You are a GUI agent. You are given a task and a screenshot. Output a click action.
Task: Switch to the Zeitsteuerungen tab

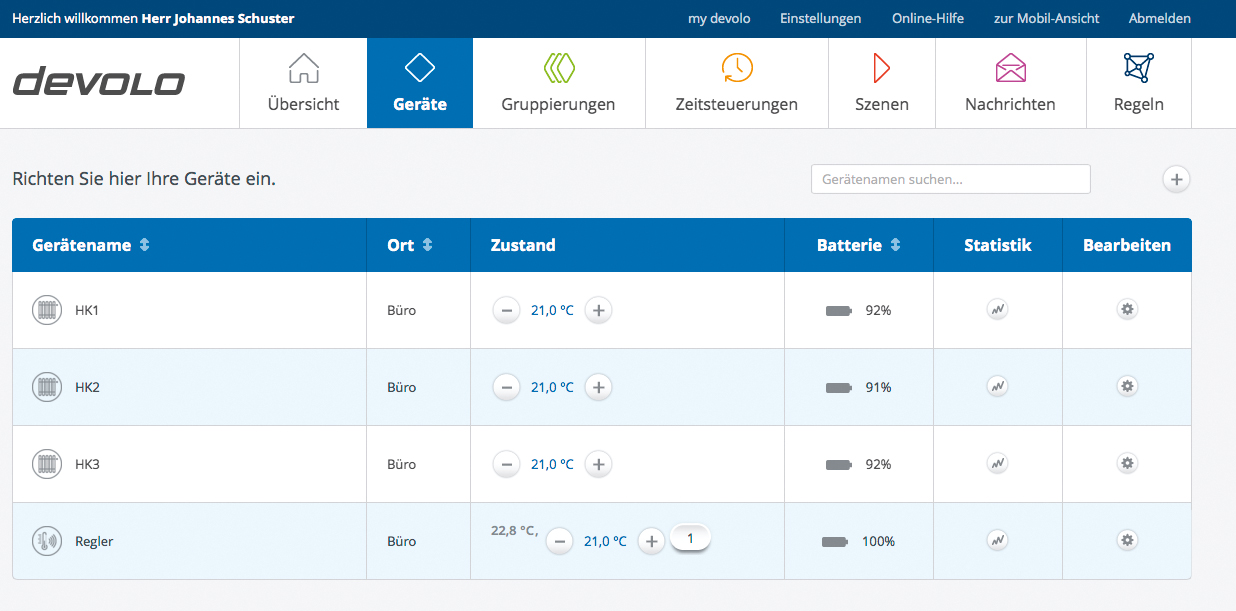tap(736, 83)
